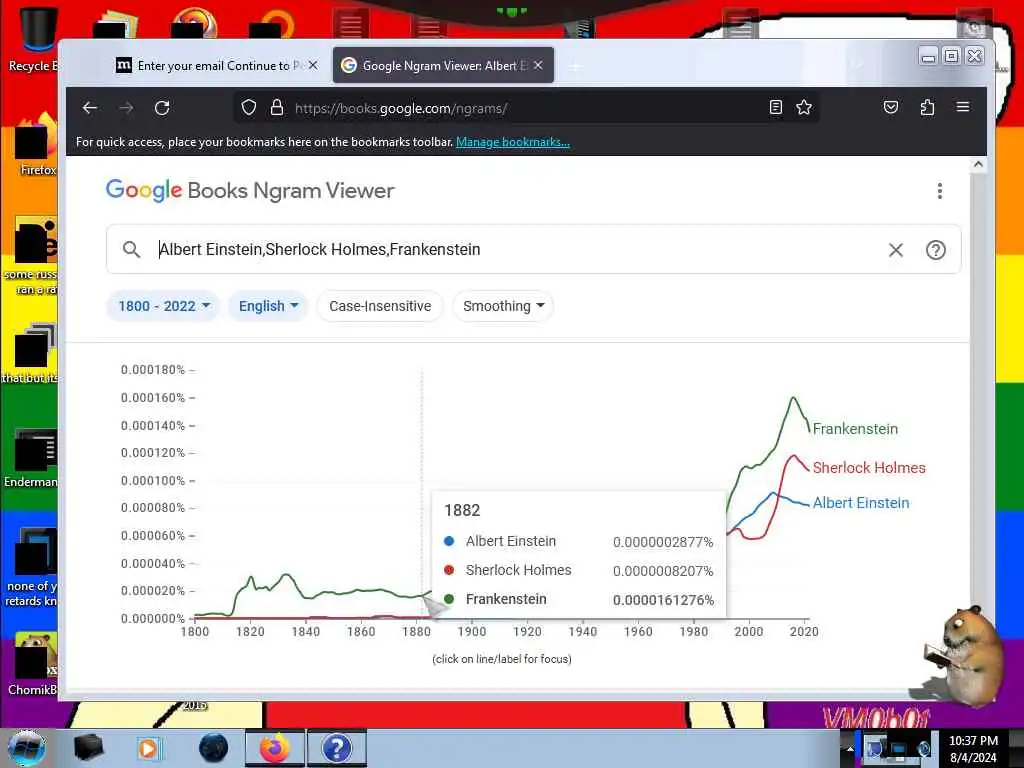
Task: Show hidden system tray icons arrow
Action: pyautogui.click(x=850, y=749)
